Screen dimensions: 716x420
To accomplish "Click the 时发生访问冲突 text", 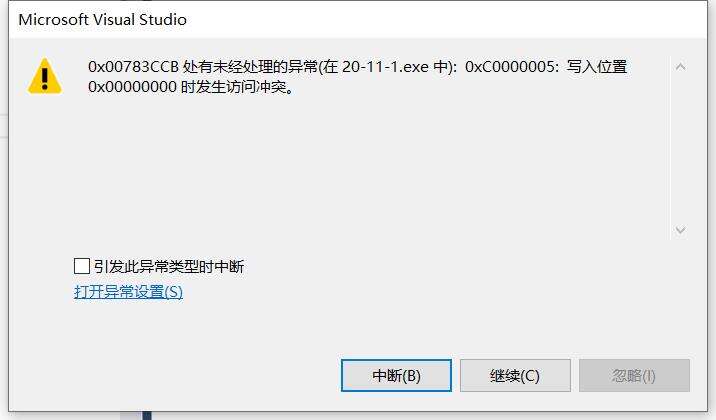I will click(233, 87).
